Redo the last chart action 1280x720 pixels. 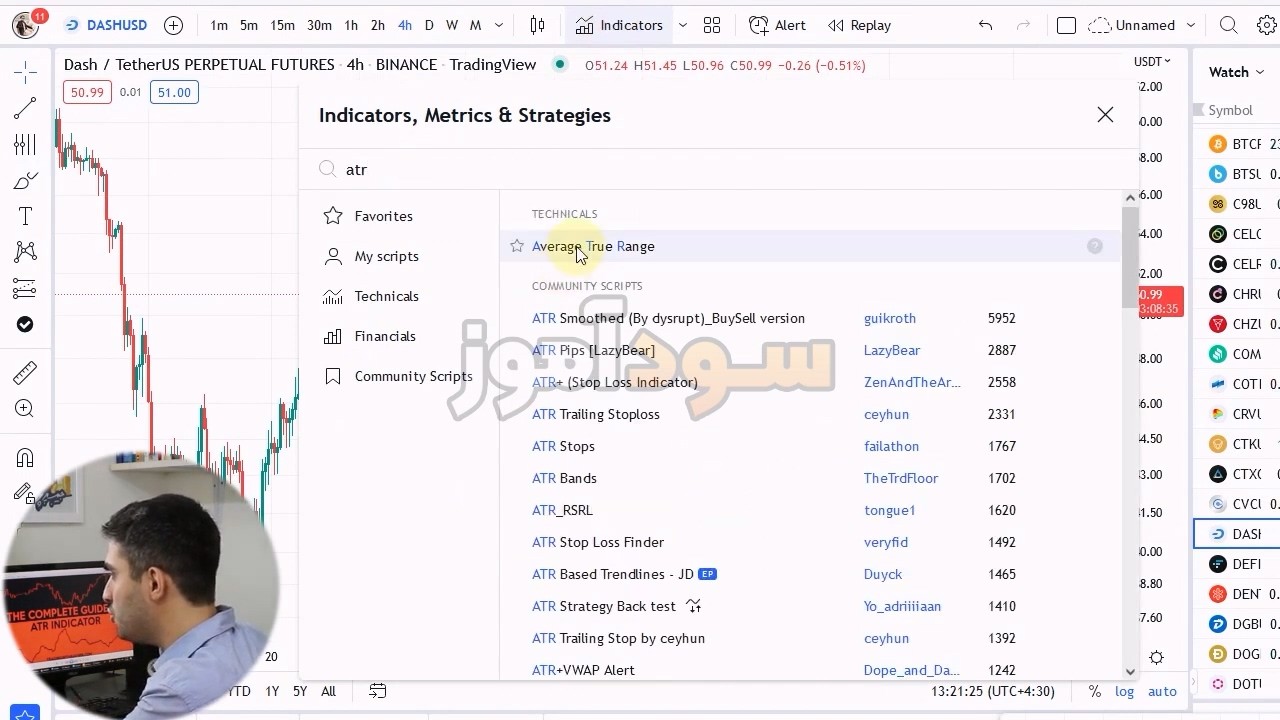click(1023, 25)
